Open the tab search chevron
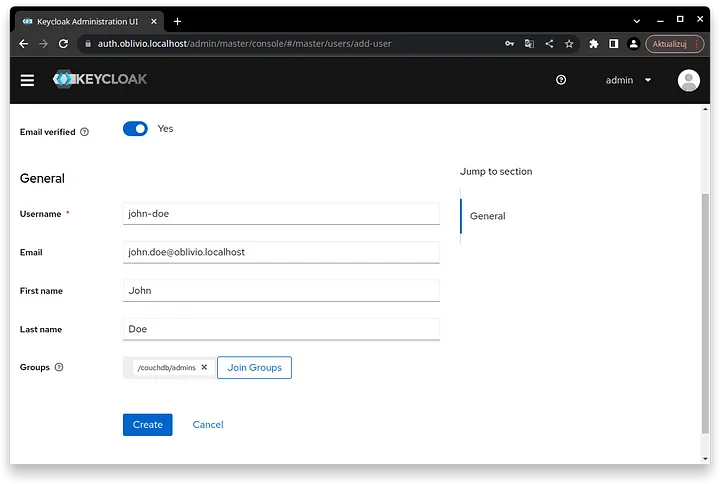720x484 pixels. [636, 21]
